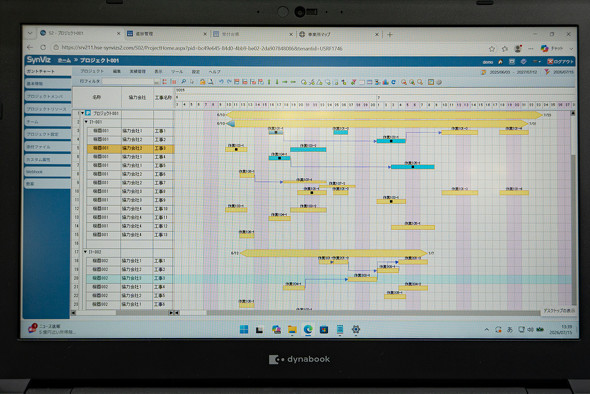Open プロジェクトリソース in the sidebar
This screenshot has height=394, width=590.
coord(47,109)
